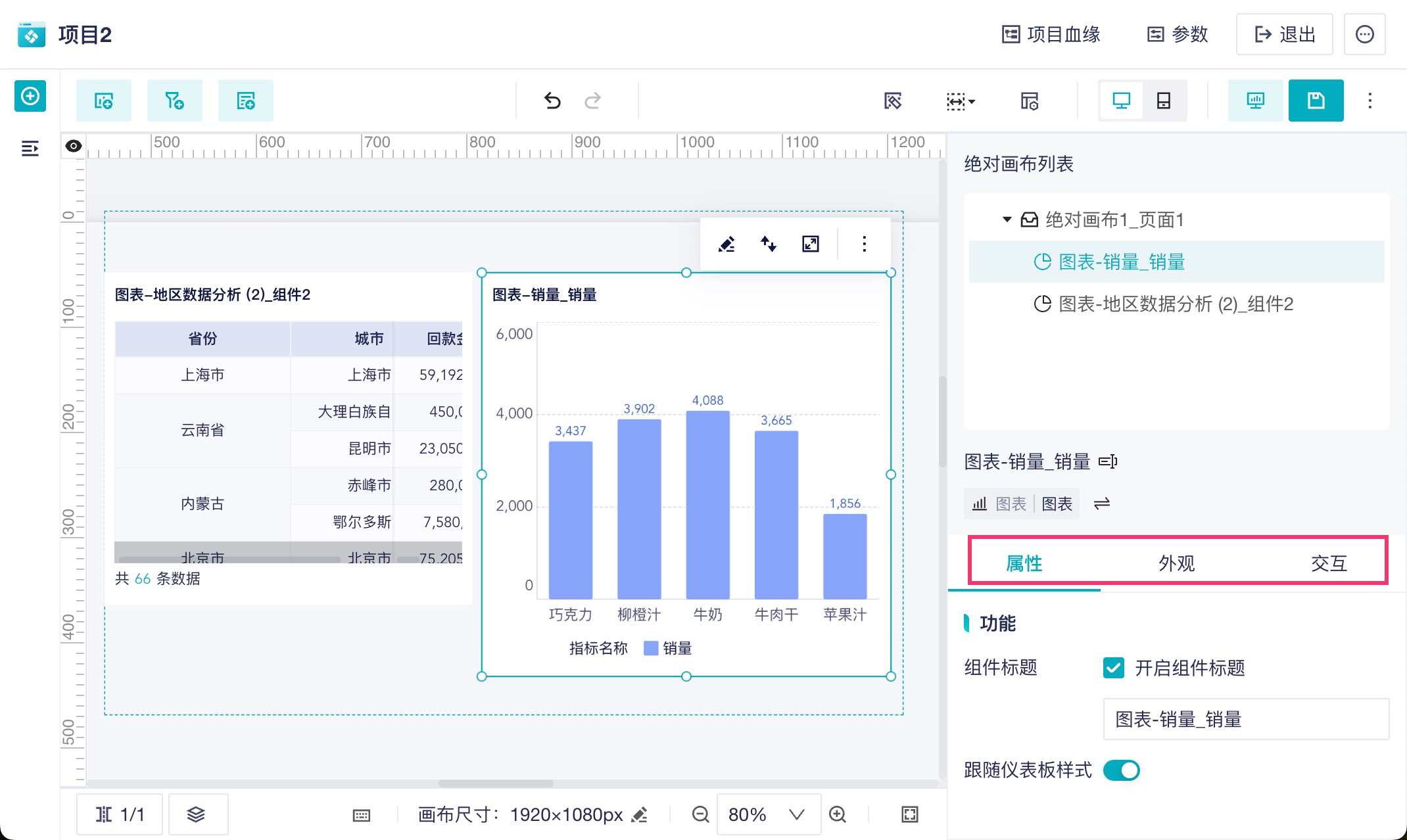Switch to the 外观 tab
This screenshot has width=1407, height=840.
pyautogui.click(x=1176, y=563)
